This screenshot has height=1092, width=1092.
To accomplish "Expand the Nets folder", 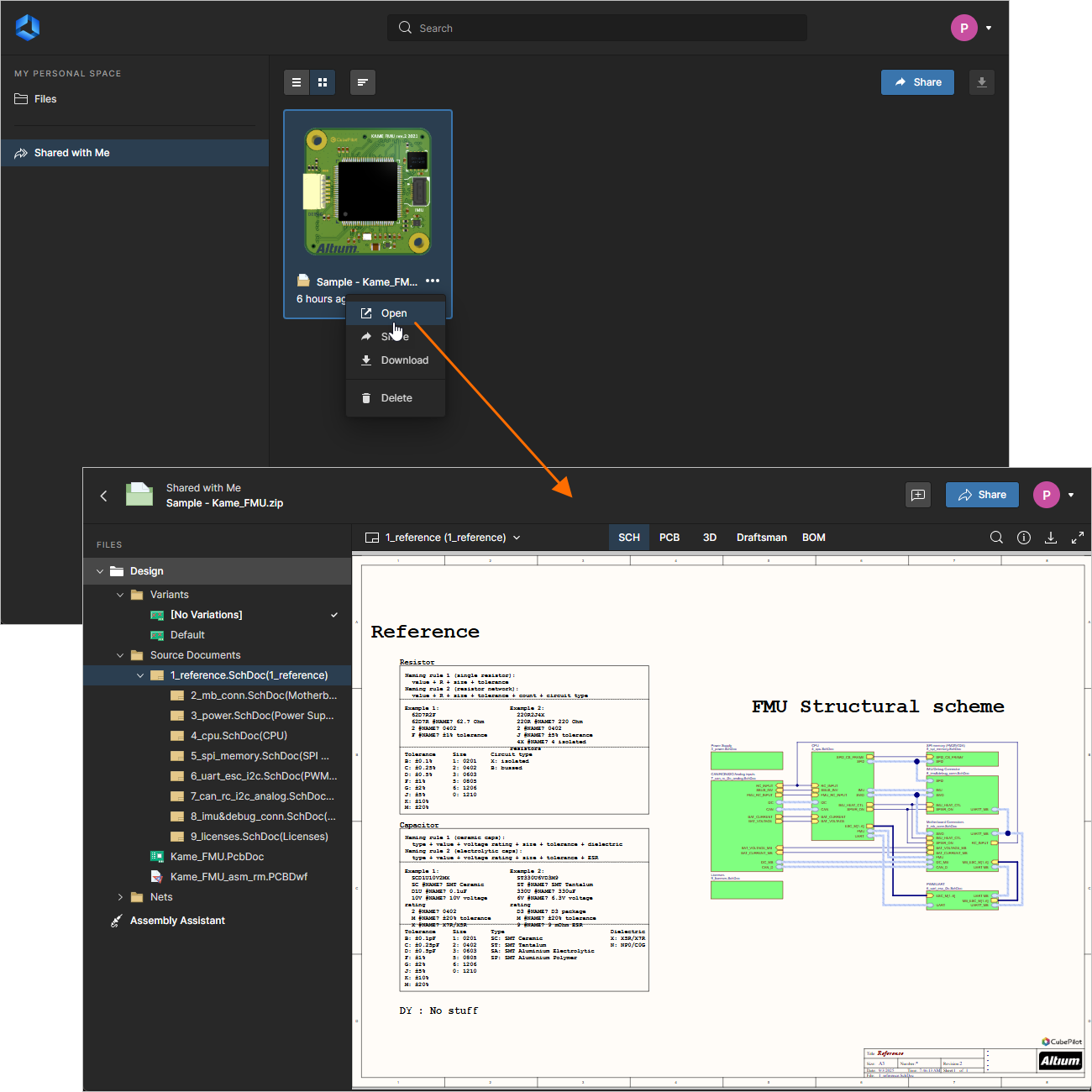I will 120,896.
